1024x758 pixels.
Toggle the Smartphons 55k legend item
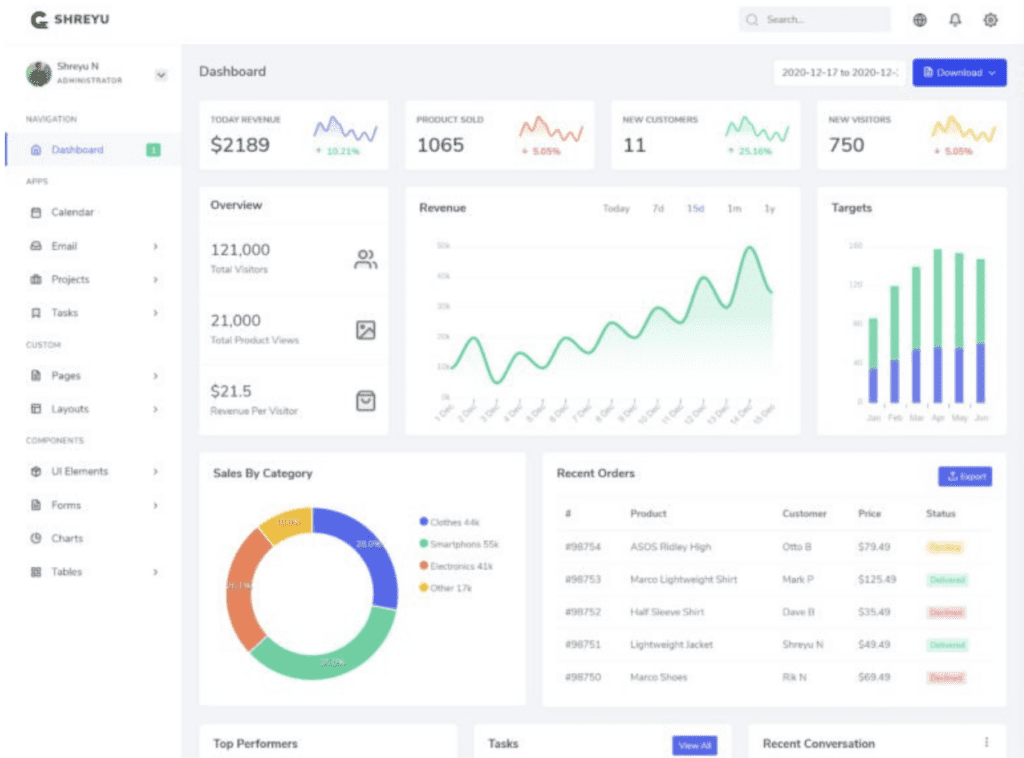pyautogui.click(x=458, y=544)
